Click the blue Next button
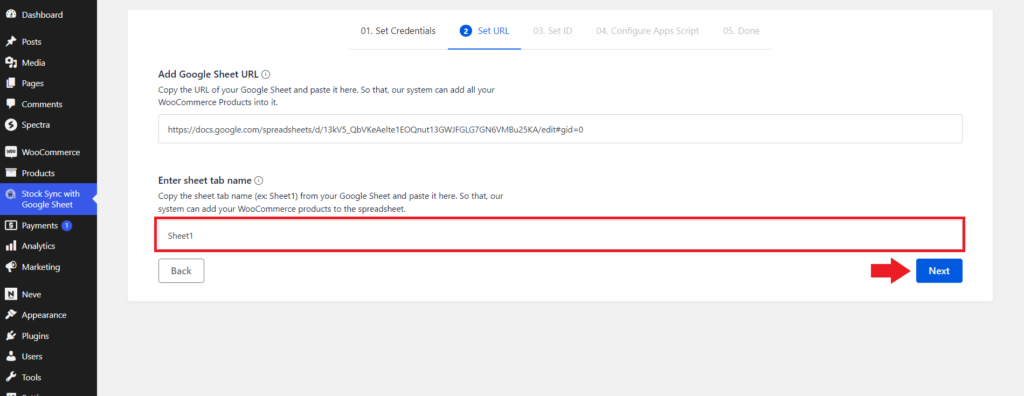1024x396 pixels. [x=939, y=271]
